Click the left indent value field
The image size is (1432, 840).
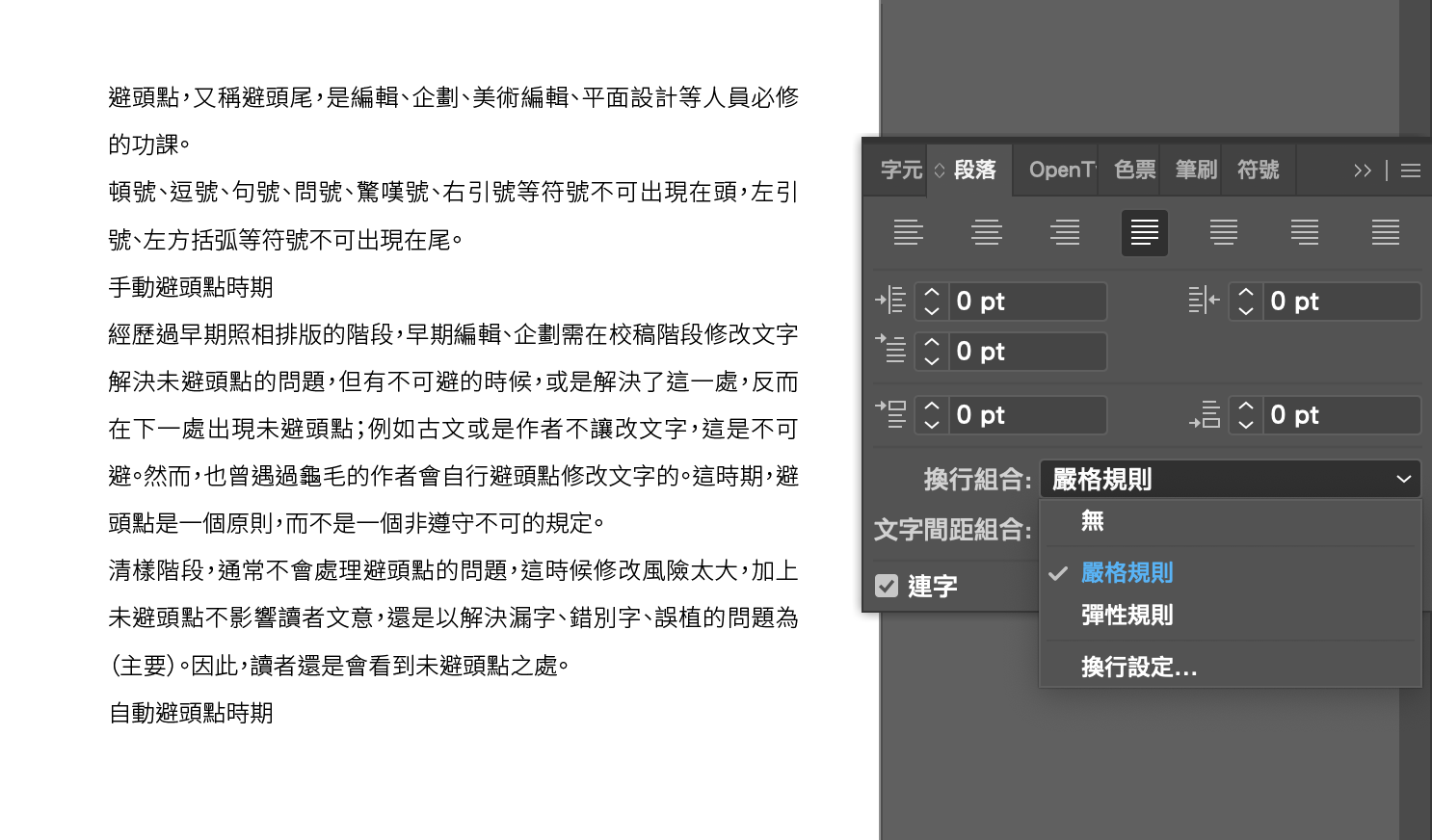pyautogui.click(x=1027, y=302)
